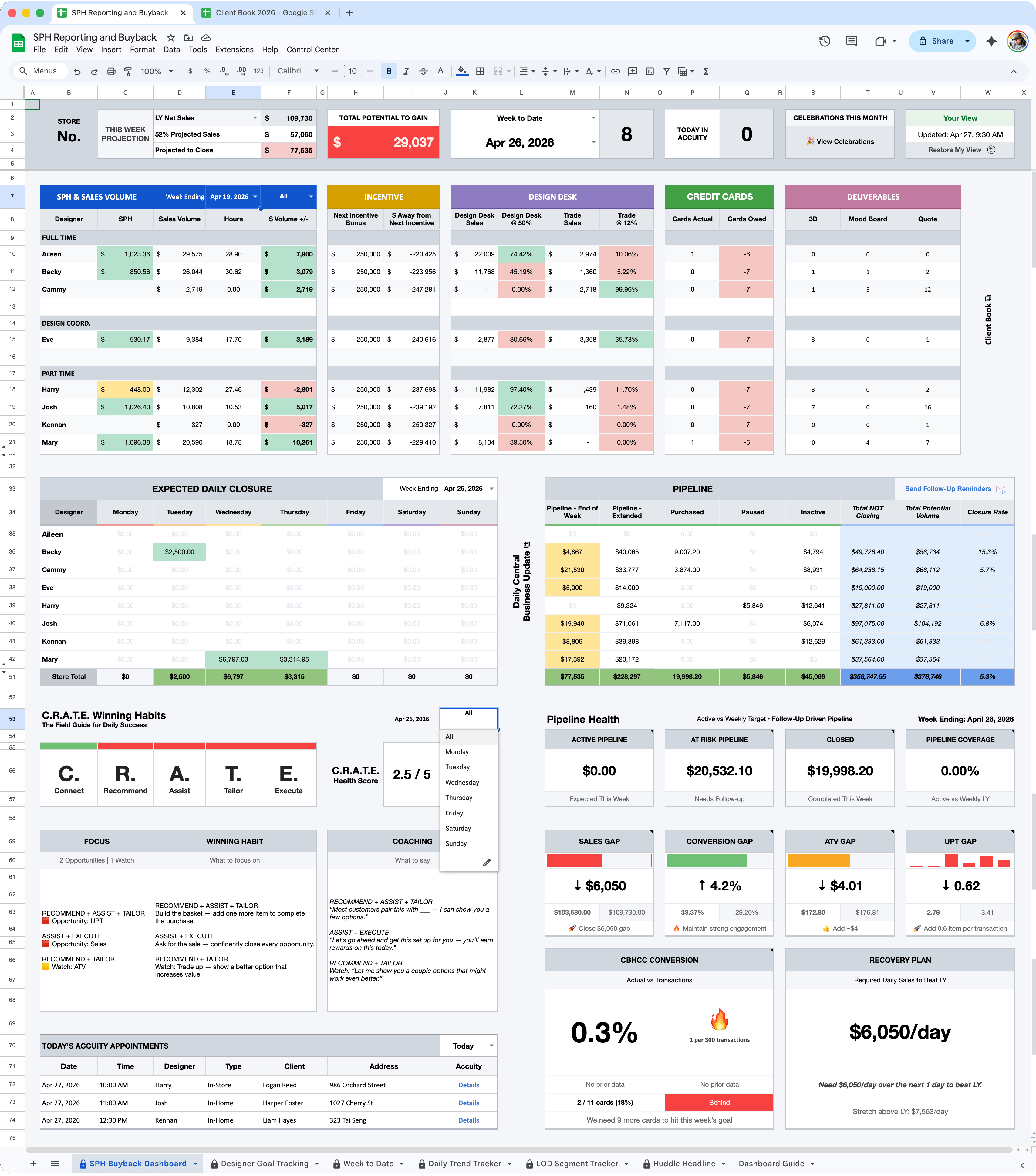The image size is (1036, 1176).
Task: Open the Fill color picker
Action: [462, 71]
